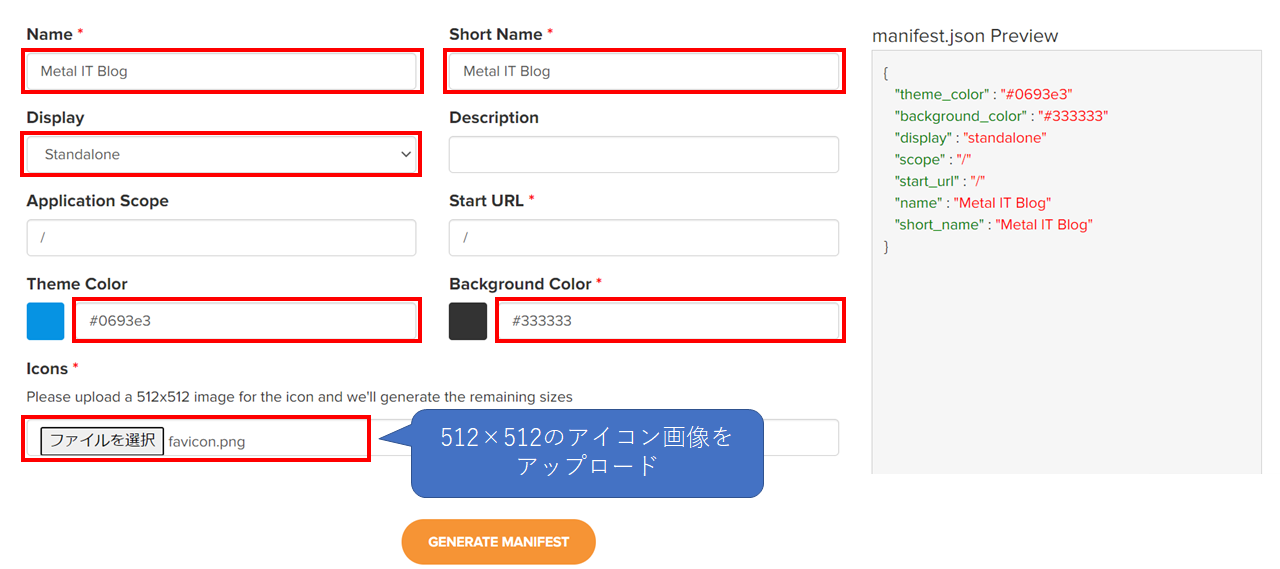Click the Display label
The height and width of the screenshot is (569, 1280).
[55, 118]
